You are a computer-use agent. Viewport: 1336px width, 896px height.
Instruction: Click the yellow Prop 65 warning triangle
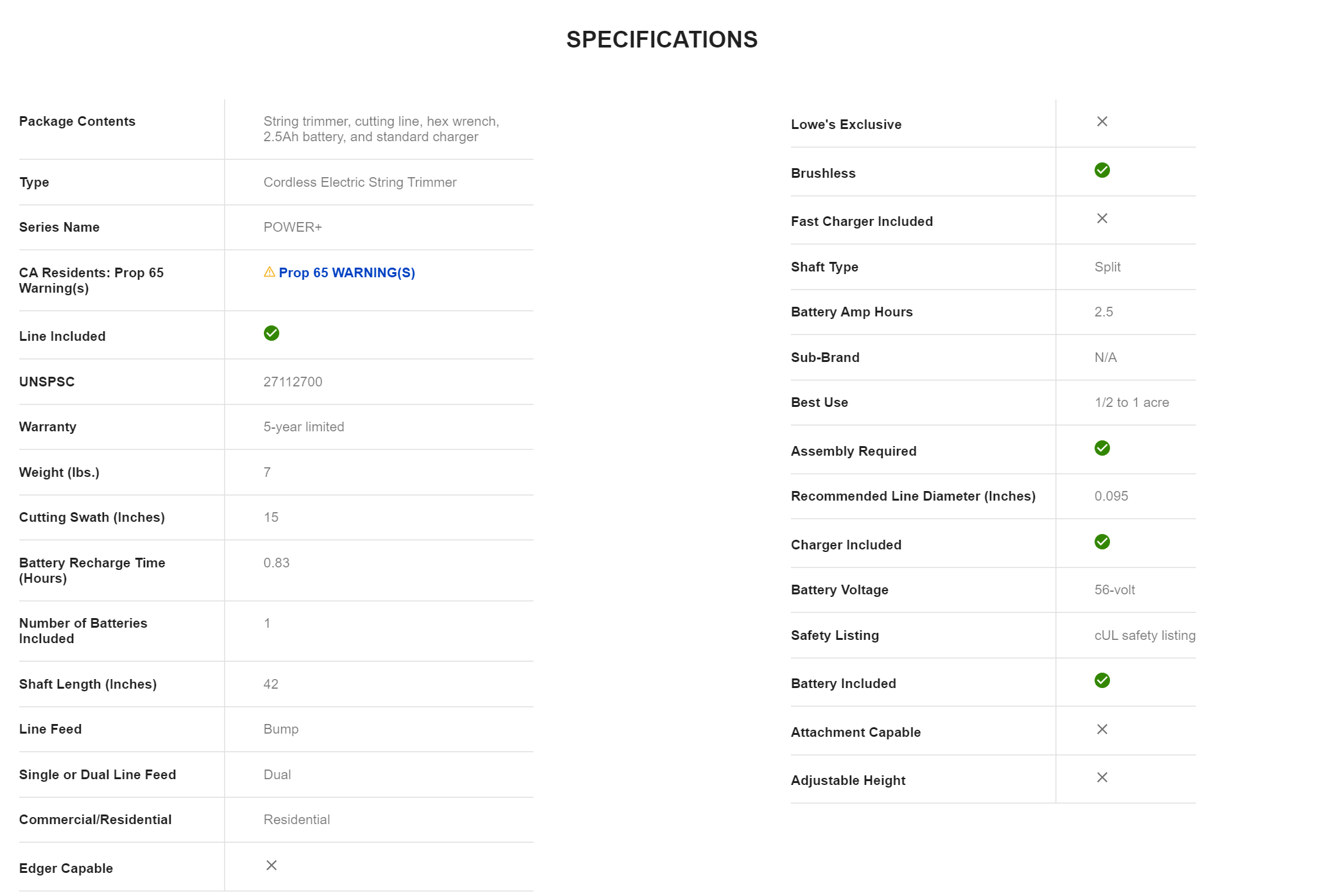[270, 272]
